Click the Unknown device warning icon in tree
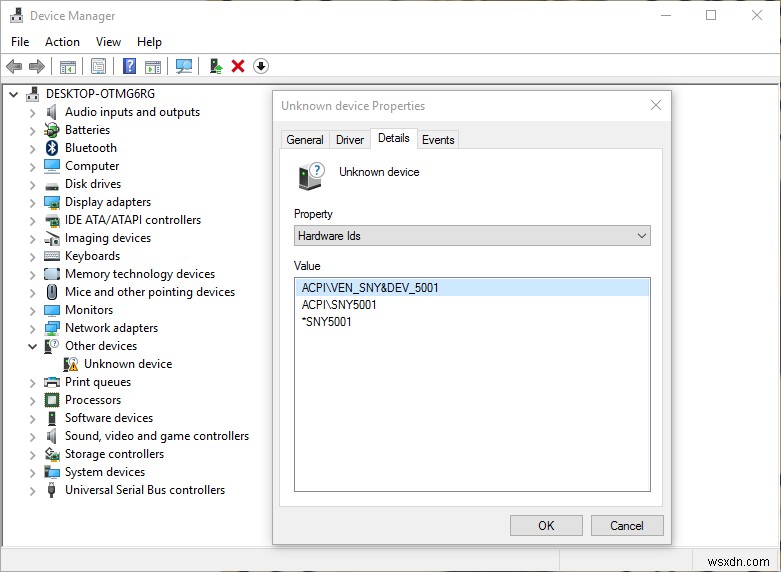781x572 pixels. pyautogui.click(x=71, y=364)
